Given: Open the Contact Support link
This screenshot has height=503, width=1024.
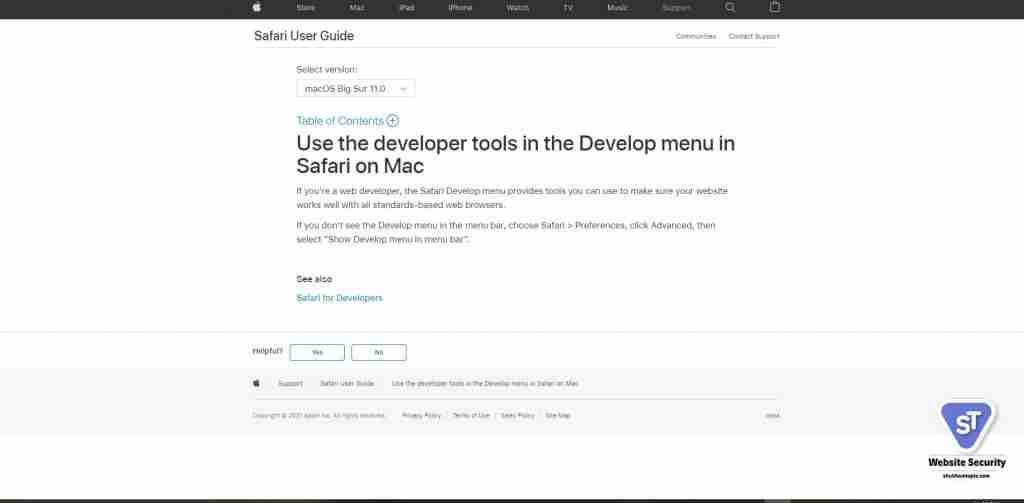Looking at the screenshot, I should [754, 37].
